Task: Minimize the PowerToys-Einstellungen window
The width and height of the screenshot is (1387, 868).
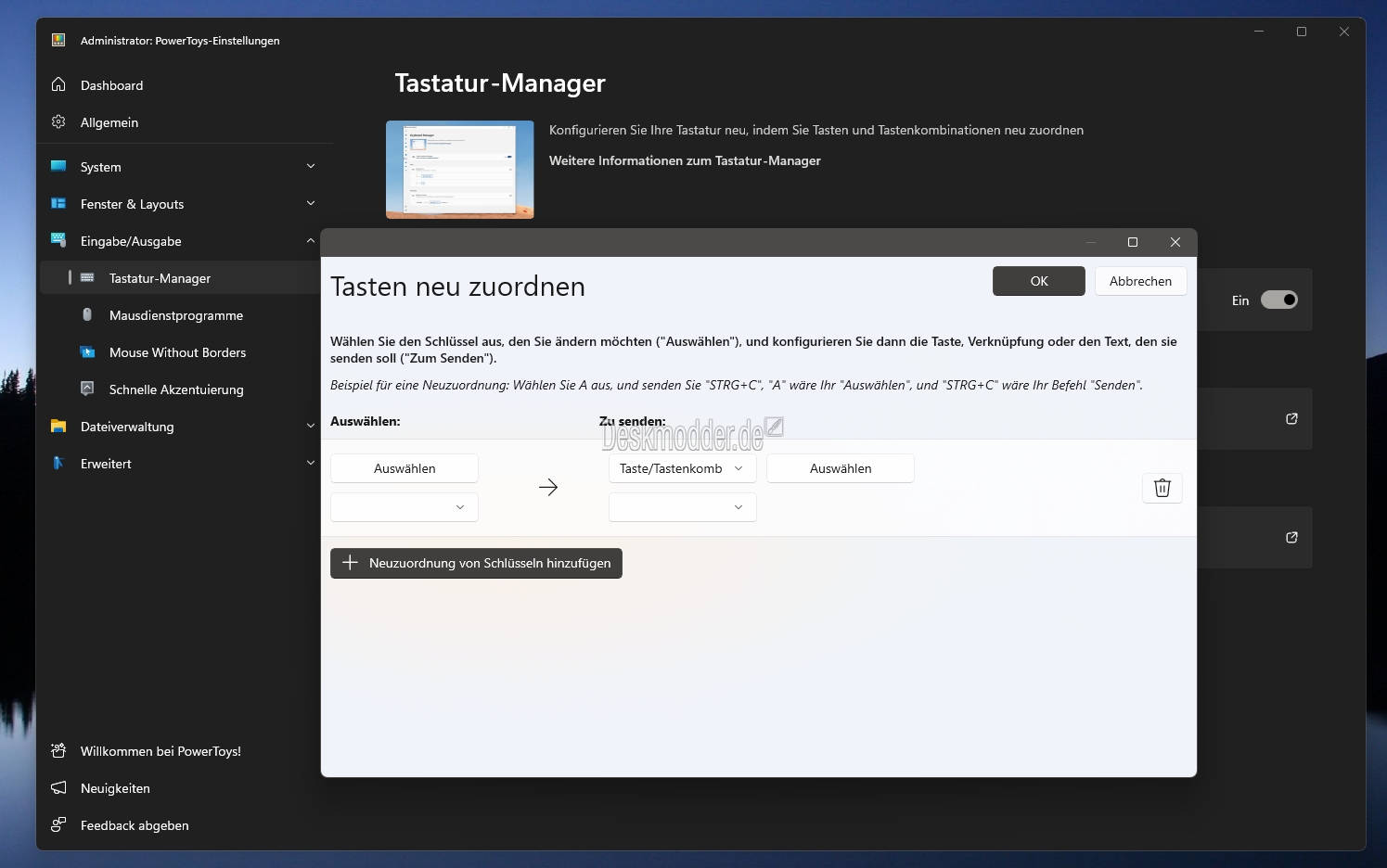Action: coord(1259,32)
